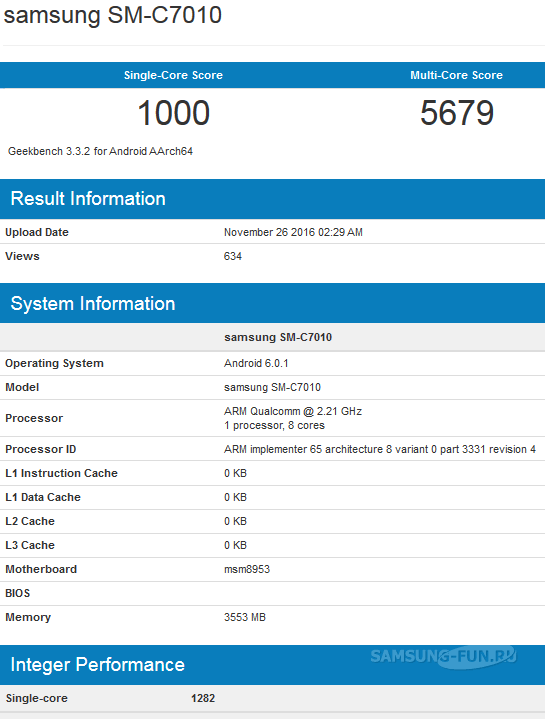Viewport: 545px width, 719px height.
Task: Click the samsung SM-C7010 page title
Action: click(x=113, y=15)
